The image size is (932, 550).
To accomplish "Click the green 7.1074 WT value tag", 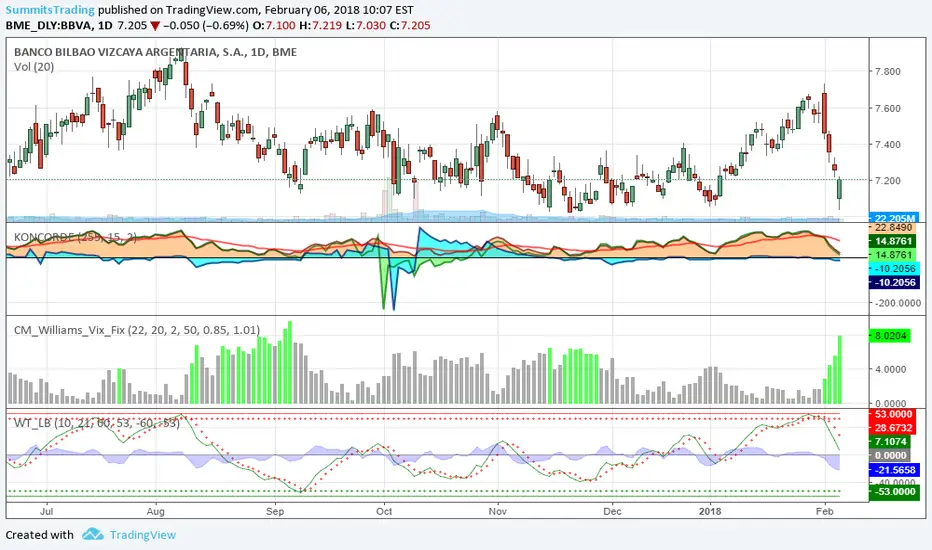I will click(x=889, y=442).
